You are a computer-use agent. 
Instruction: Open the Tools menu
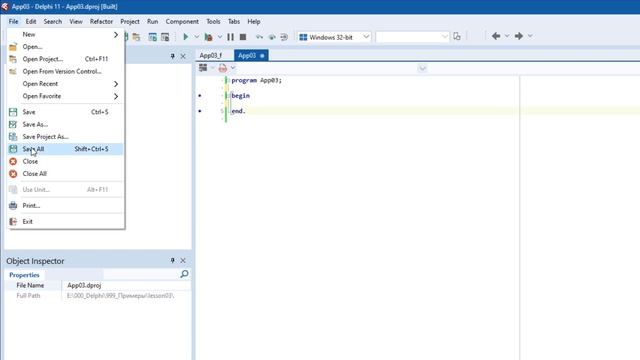[x=213, y=21]
